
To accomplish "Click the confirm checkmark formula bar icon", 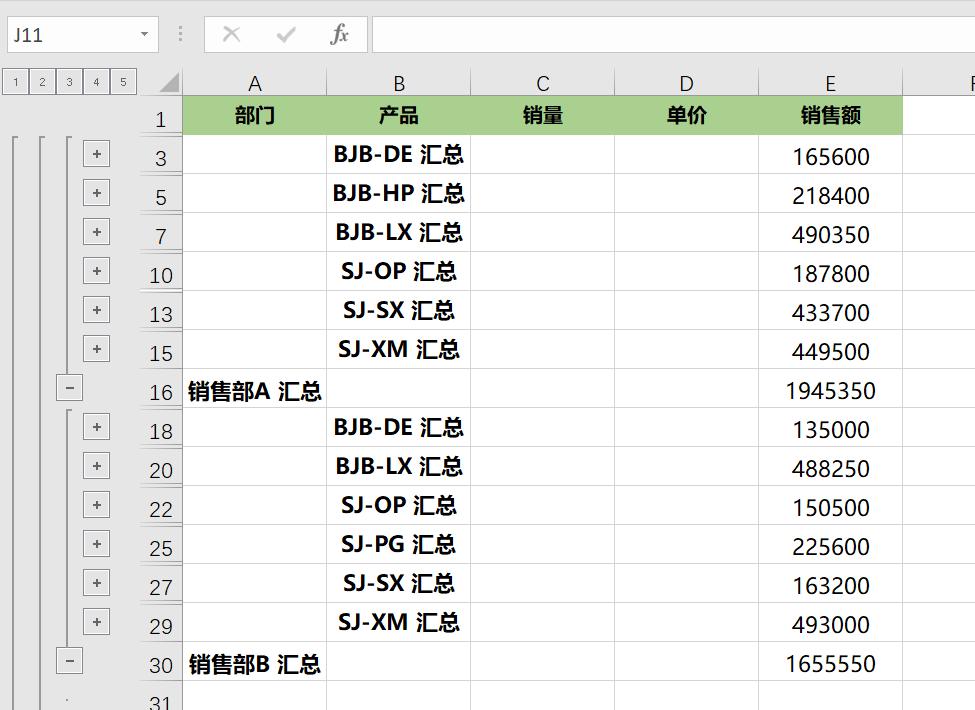I will [x=285, y=34].
